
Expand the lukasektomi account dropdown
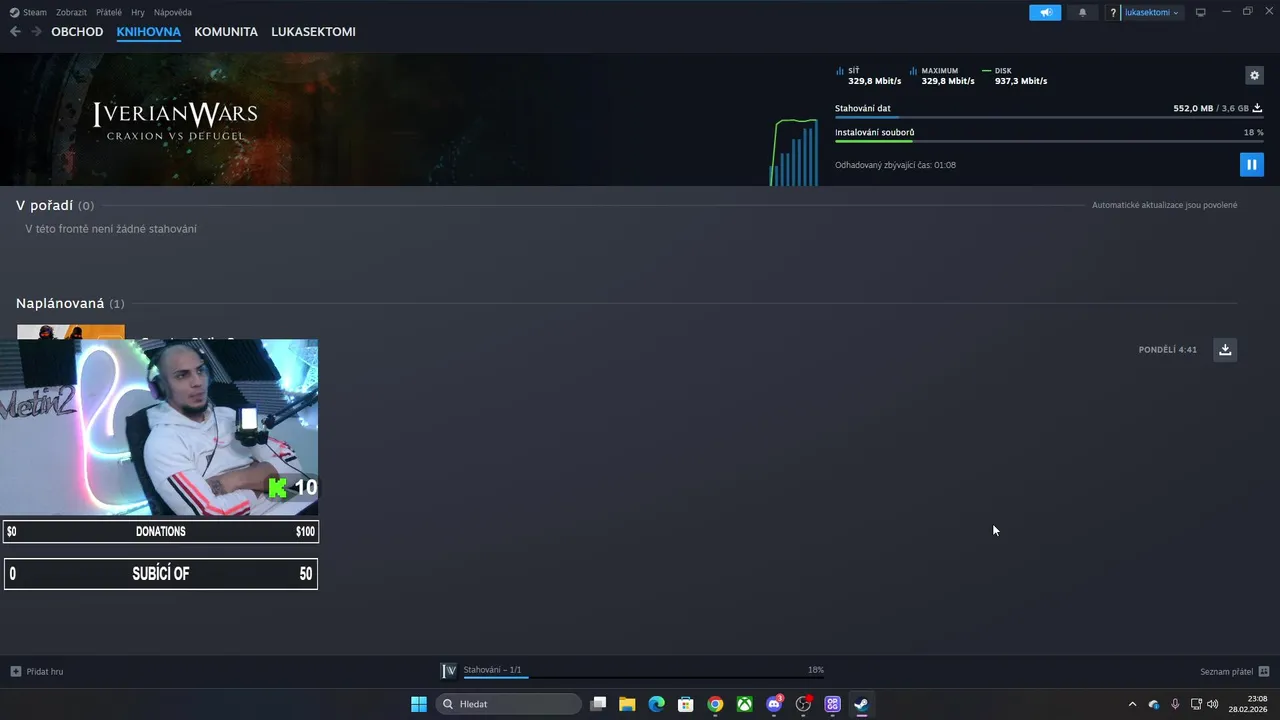(1153, 13)
